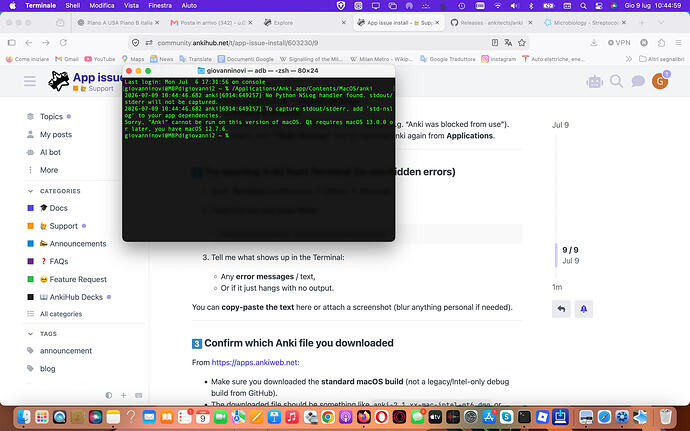The height and width of the screenshot is (431, 690).
Task: Open AnkiHub Decks category in sidebar
Action: [x=76, y=297]
